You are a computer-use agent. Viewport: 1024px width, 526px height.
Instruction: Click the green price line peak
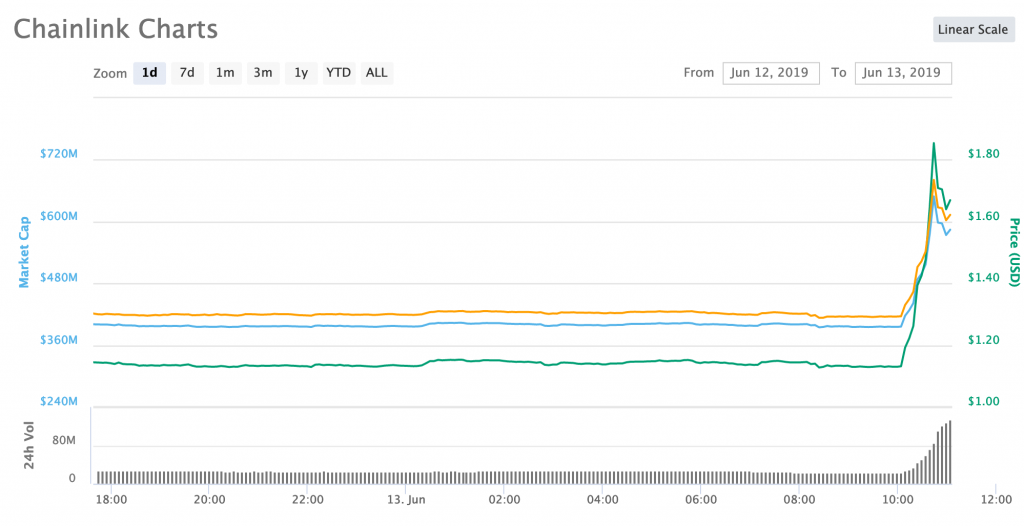(934, 143)
